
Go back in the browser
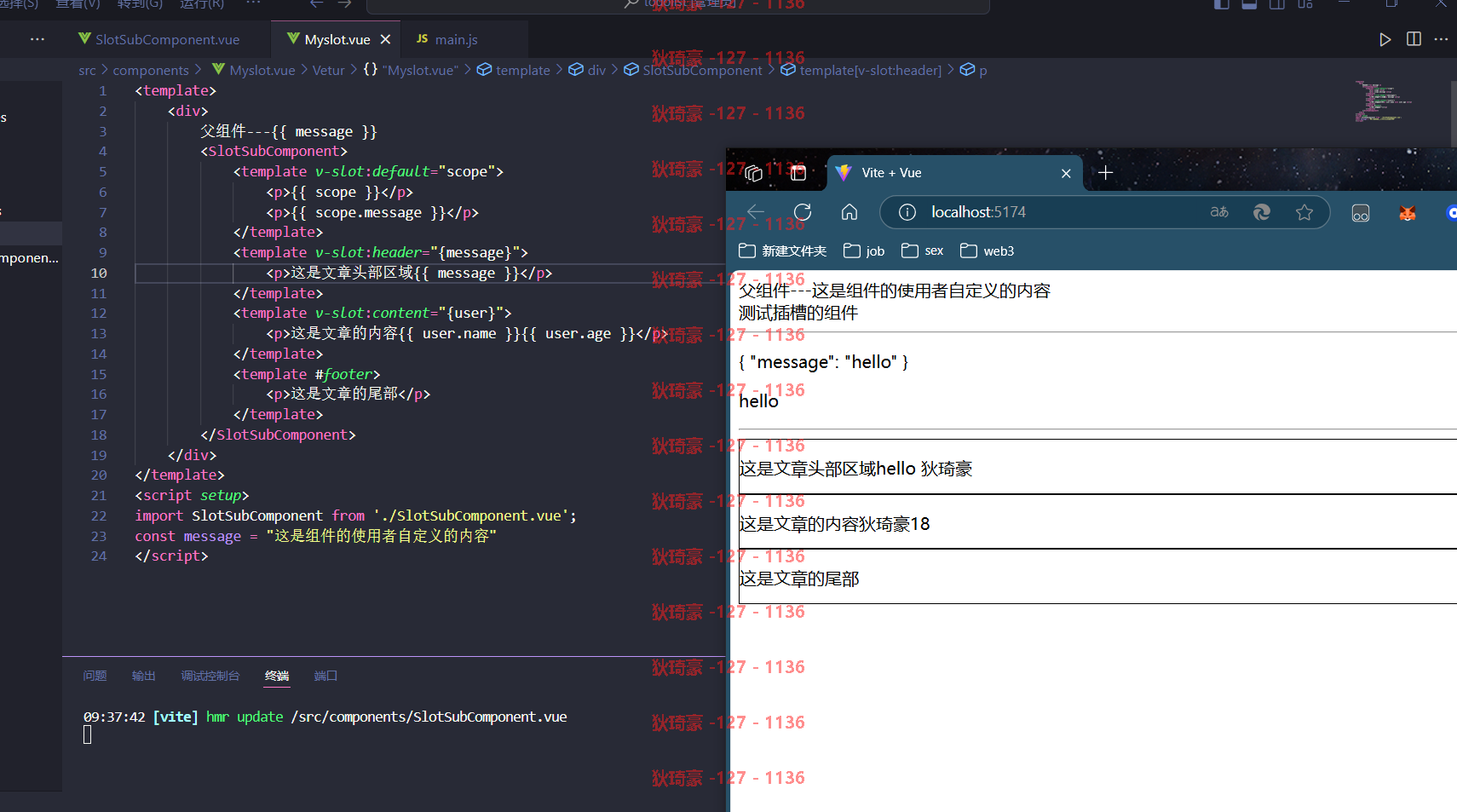[x=756, y=212]
